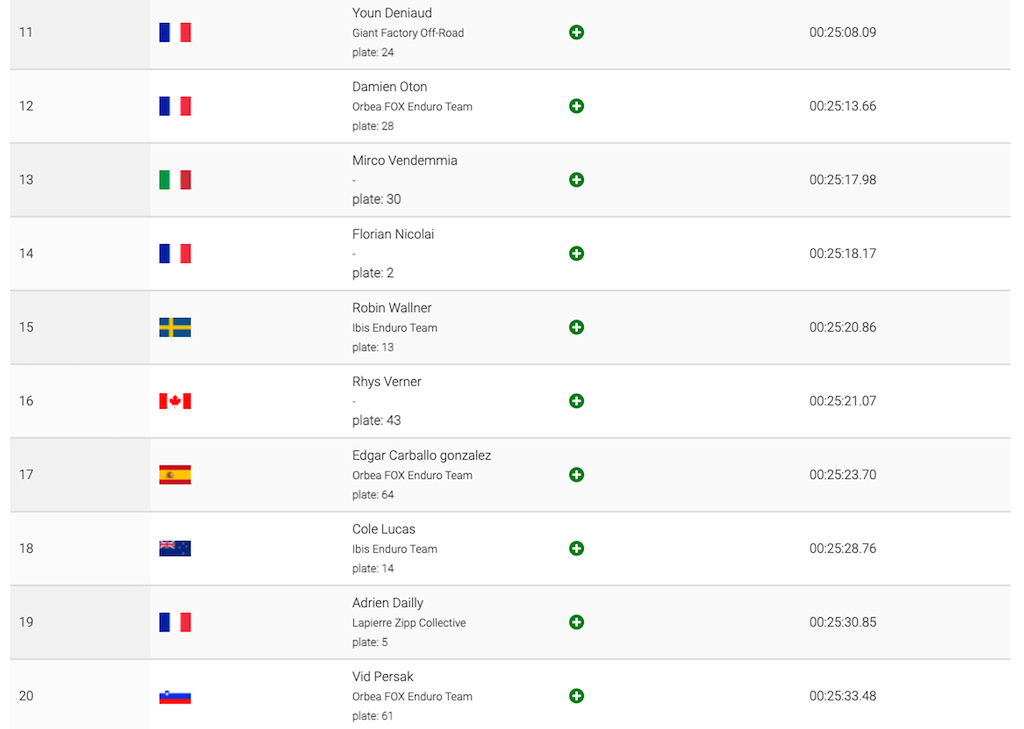Viewport: 1024px width, 729px height.
Task: Click the Slovenian flag in row 20
Action: [175, 697]
